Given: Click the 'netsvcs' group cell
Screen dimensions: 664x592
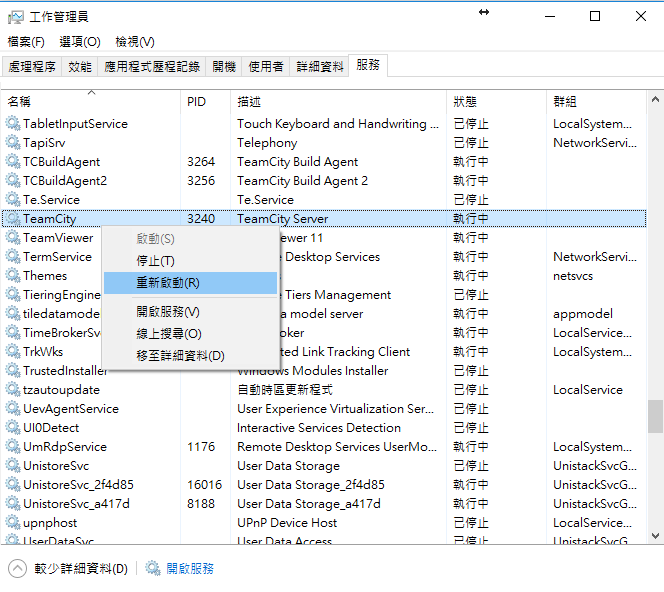Looking at the screenshot, I should click(573, 276).
